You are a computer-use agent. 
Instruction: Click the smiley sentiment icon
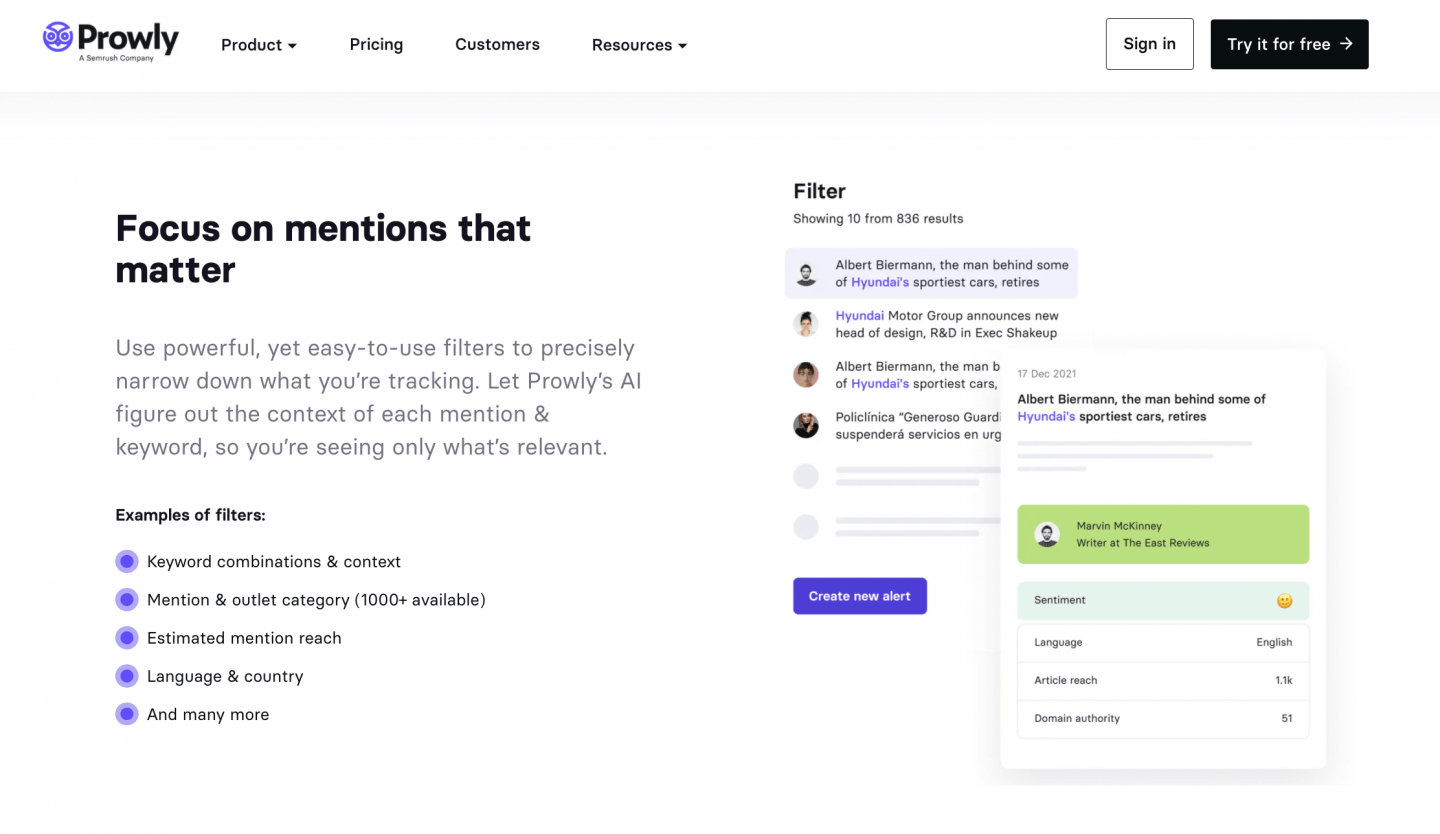pyautogui.click(x=1284, y=600)
